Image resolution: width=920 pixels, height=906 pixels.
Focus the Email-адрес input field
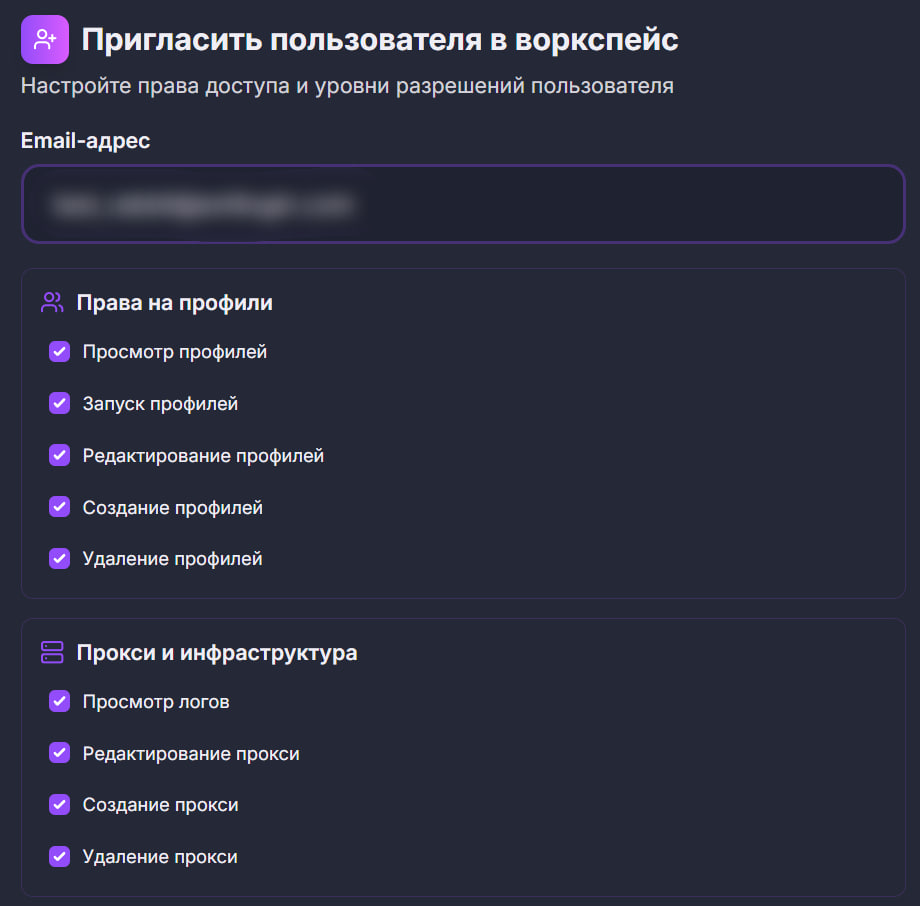coord(463,204)
